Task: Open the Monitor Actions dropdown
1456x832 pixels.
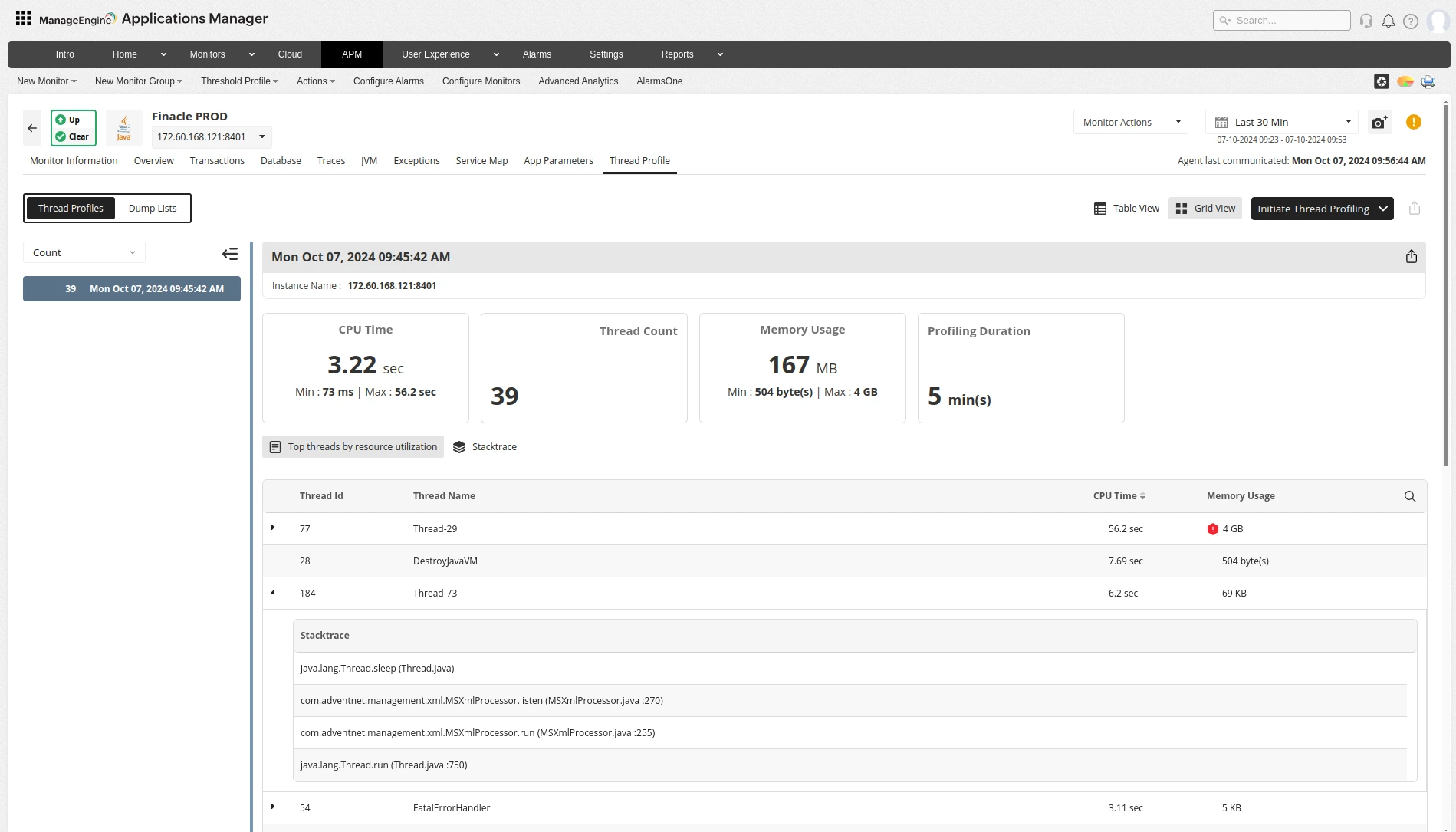Action: [1129, 122]
